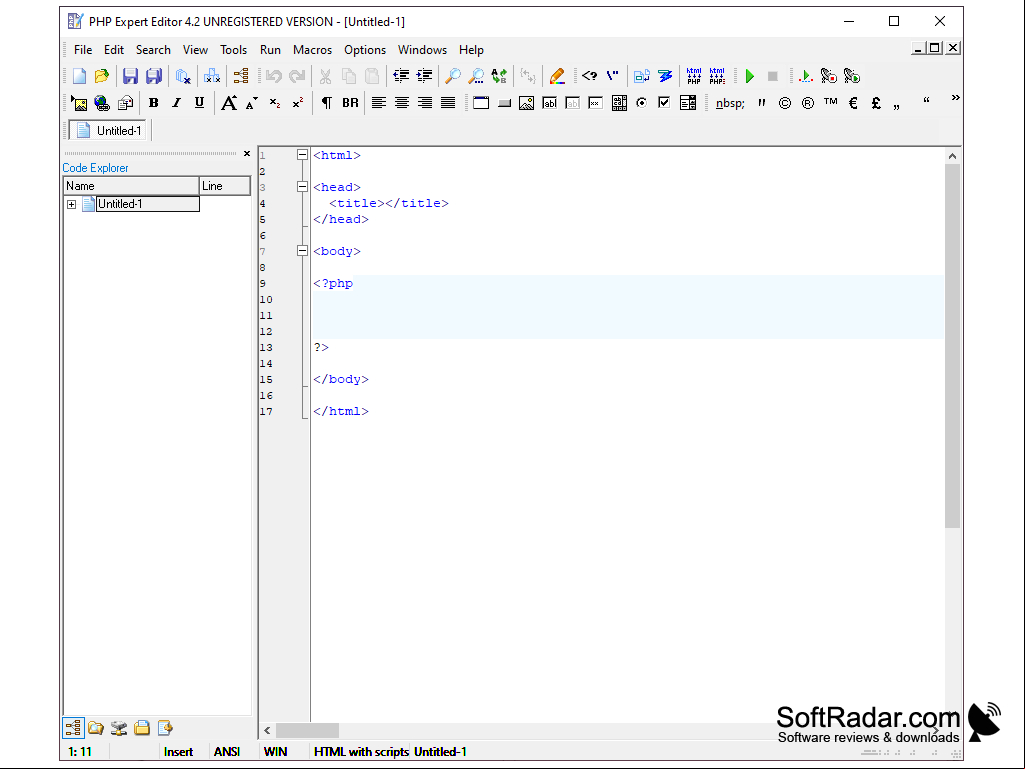This screenshot has height=769, width=1025.
Task: Click the single-disk Save icon
Action: (x=130, y=77)
